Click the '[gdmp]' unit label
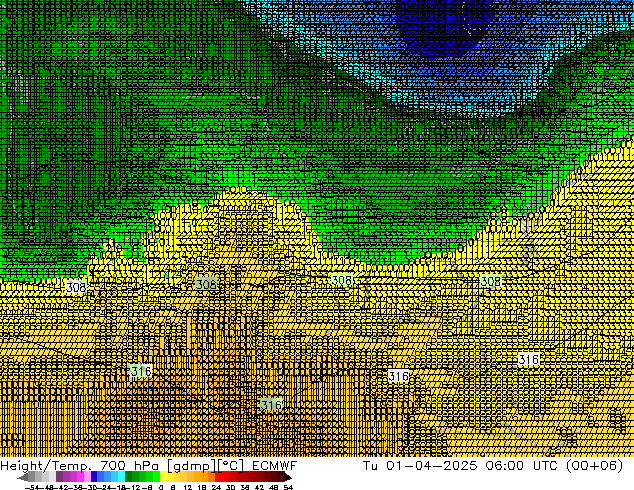The width and height of the screenshot is (634, 490). pyautogui.click(x=191, y=466)
